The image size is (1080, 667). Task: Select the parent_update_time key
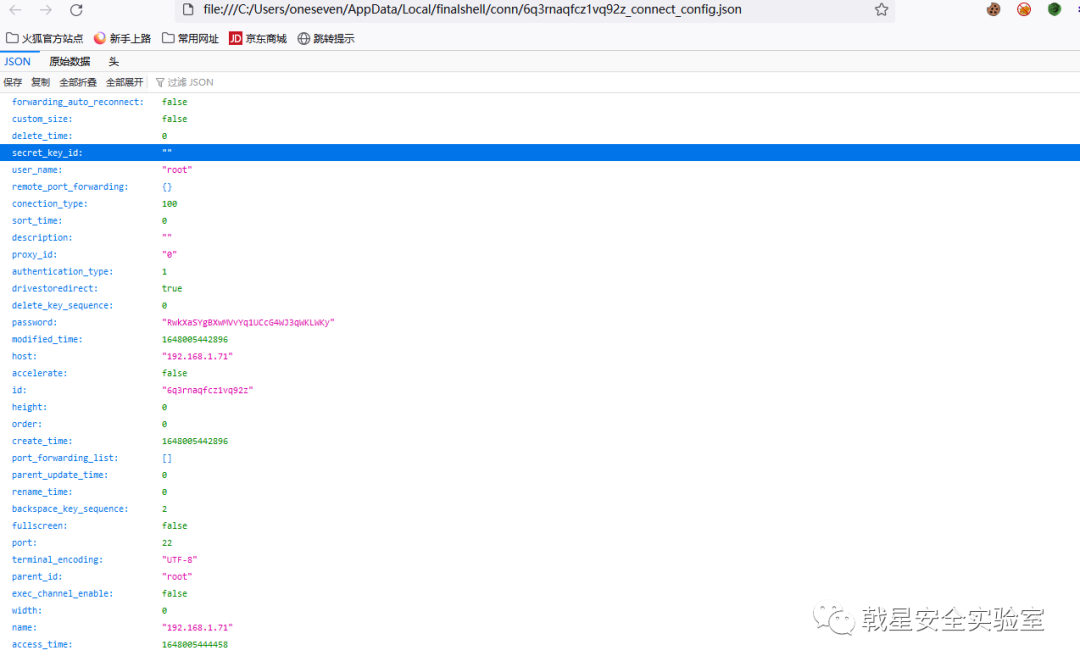point(60,475)
